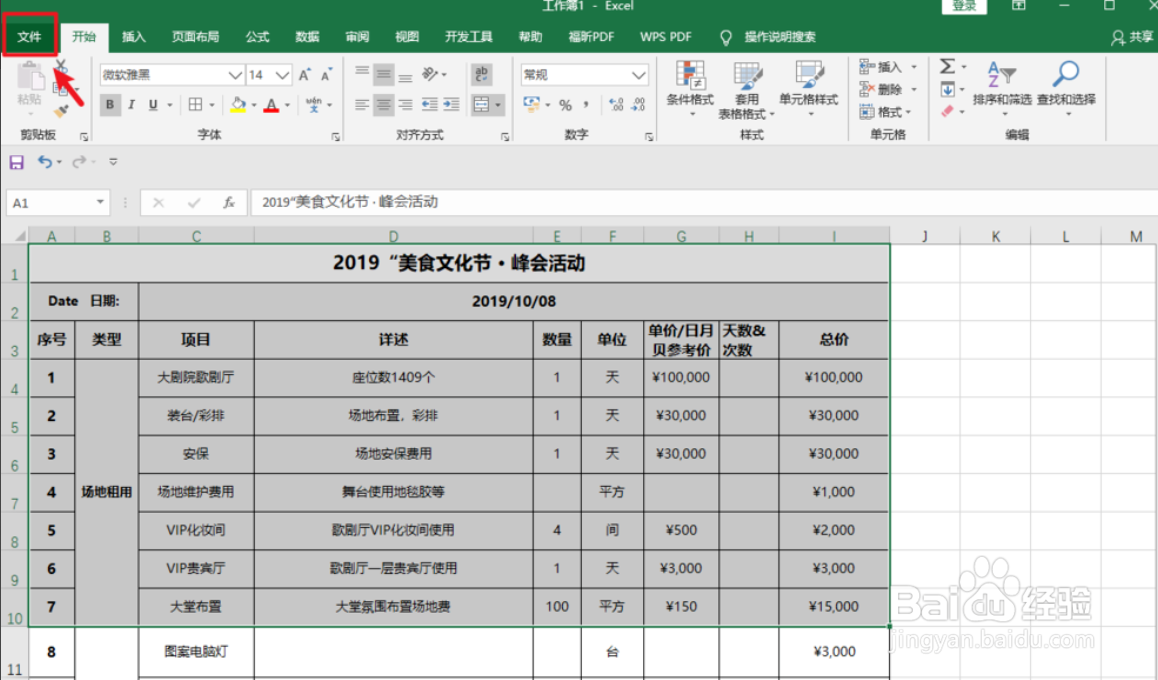Apply the red font color A
The height and width of the screenshot is (680, 1158).
point(271,105)
